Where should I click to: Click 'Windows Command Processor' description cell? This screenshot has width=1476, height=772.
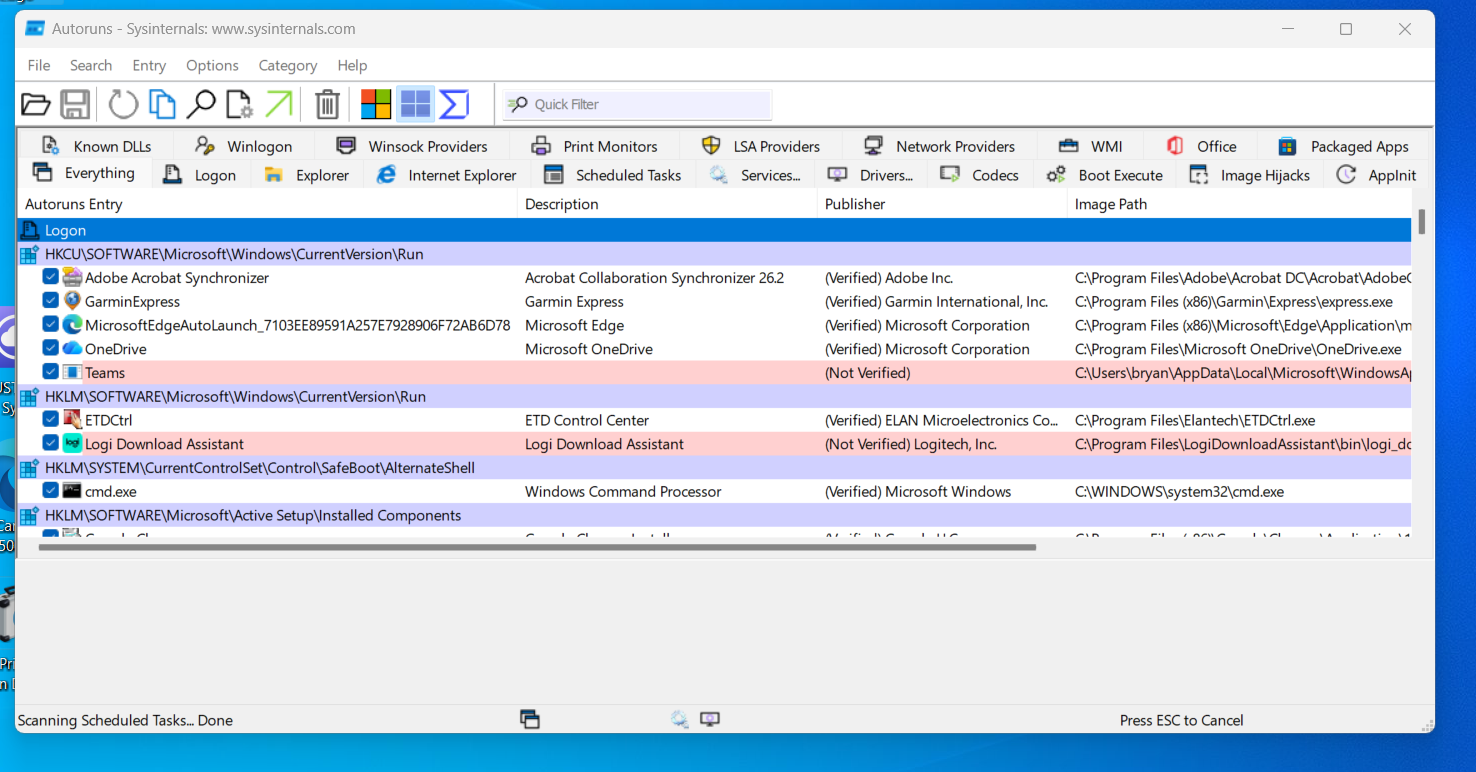[623, 491]
